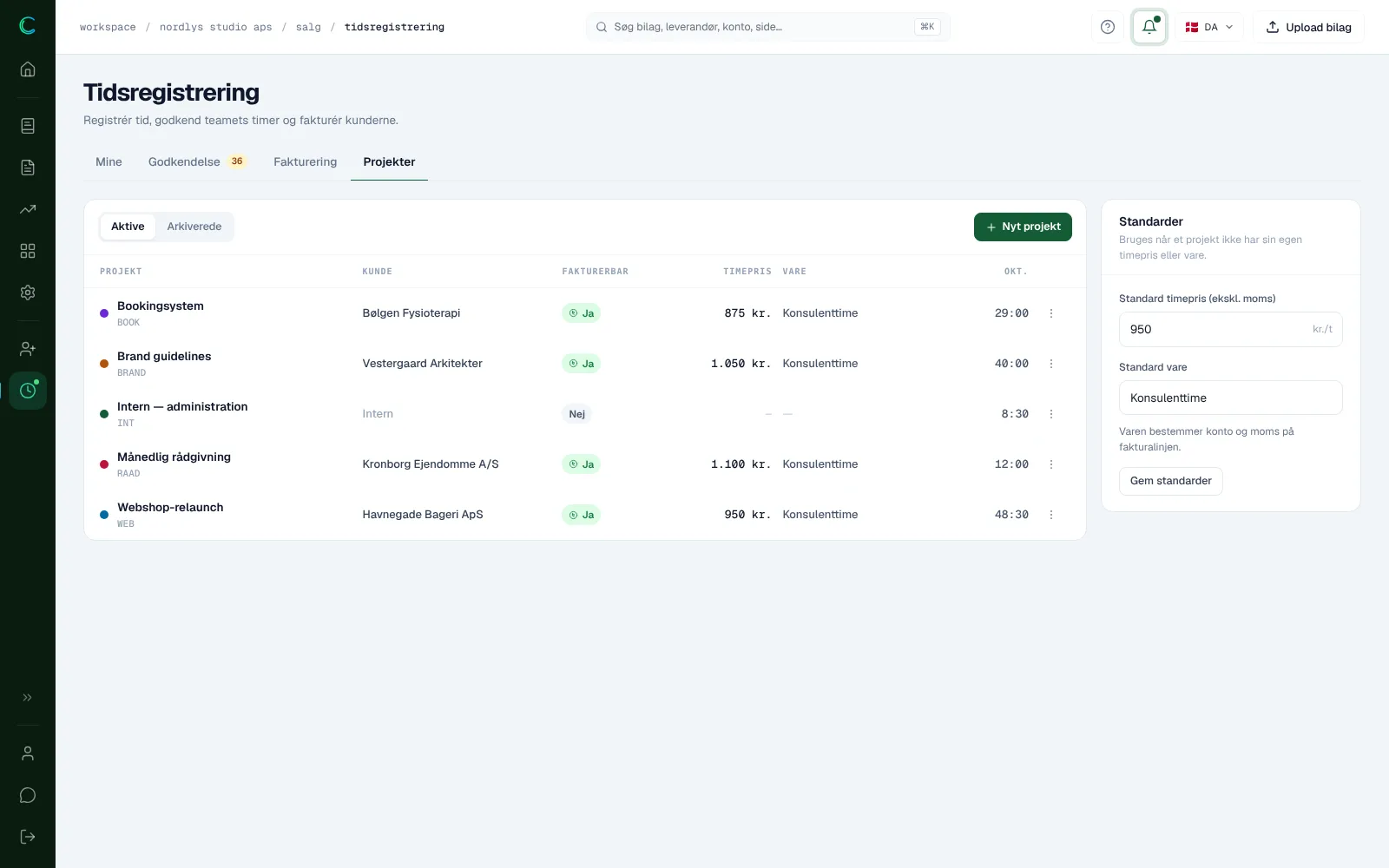This screenshot has width=1389, height=868.
Task: Open the notifications bell
Action: click(x=1149, y=27)
